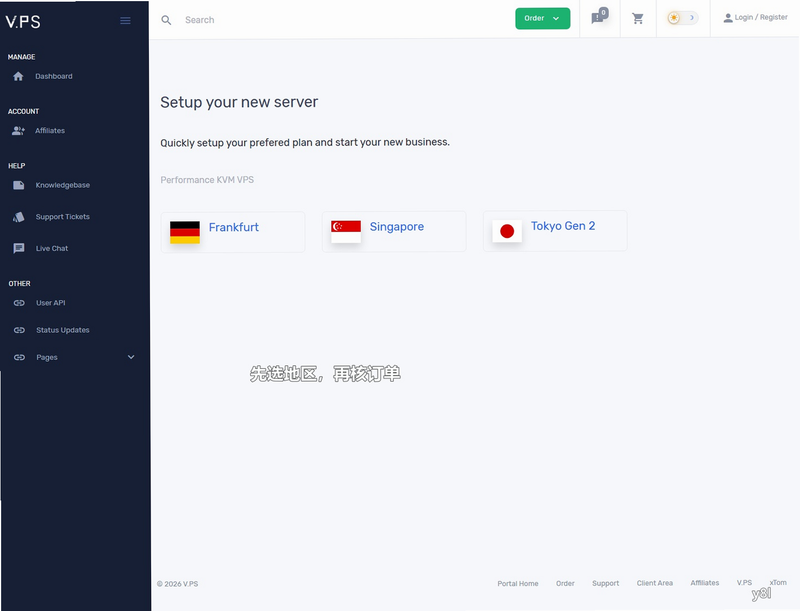Screen dimensions: 800x611
Task: Click the Setup your new server heading
Action: pyautogui.click(x=239, y=102)
